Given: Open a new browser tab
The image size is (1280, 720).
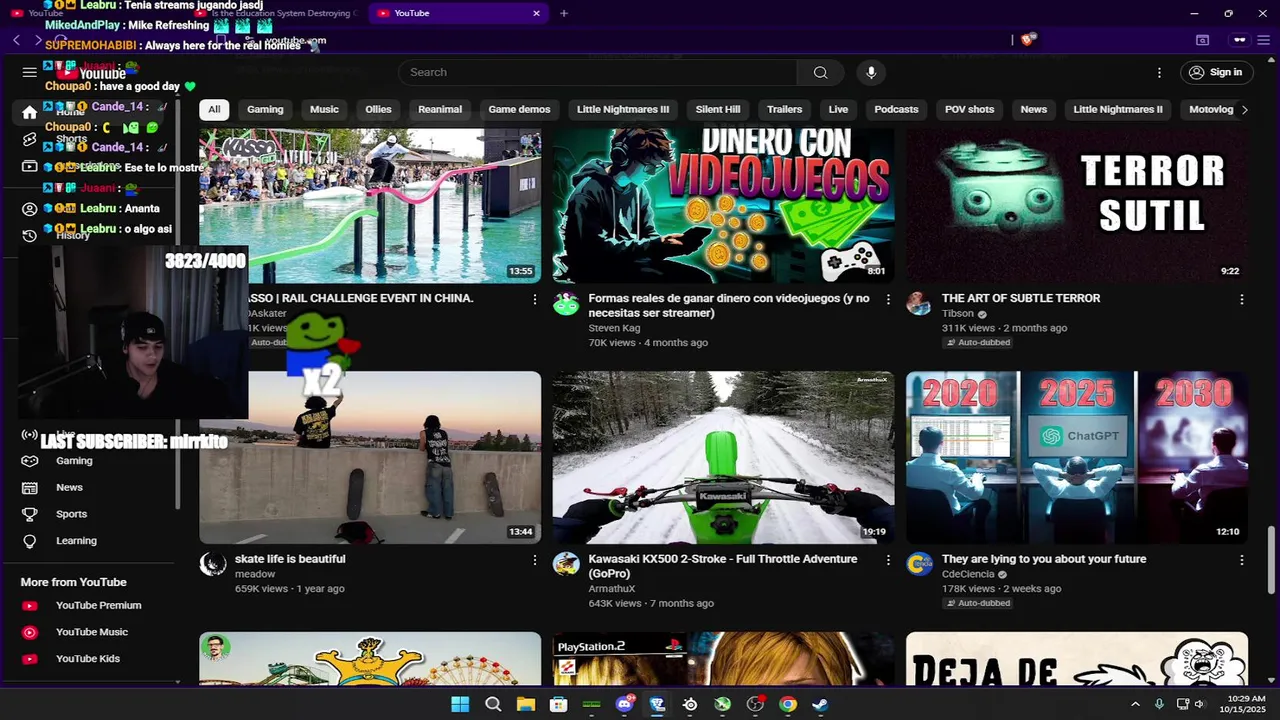Looking at the screenshot, I should [564, 13].
